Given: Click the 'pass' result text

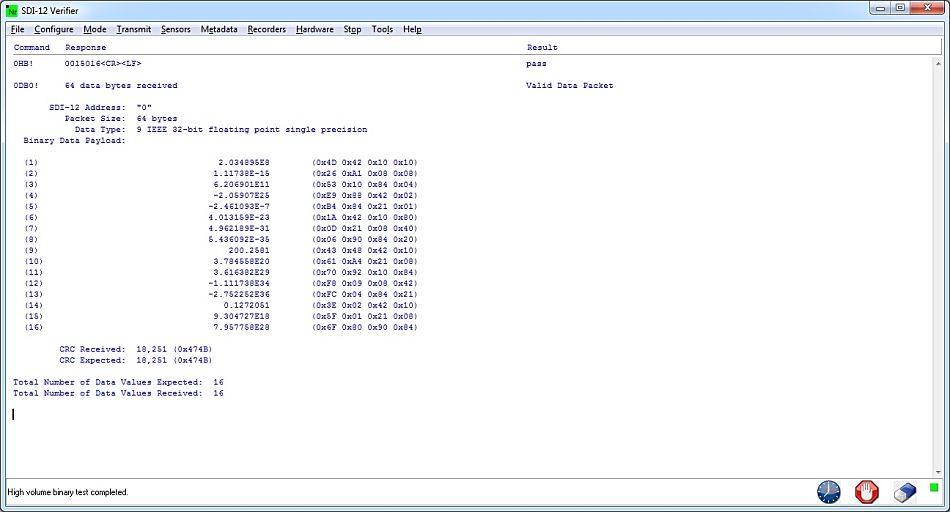Looking at the screenshot, I should pyautogui.click(x=536, y=64).
